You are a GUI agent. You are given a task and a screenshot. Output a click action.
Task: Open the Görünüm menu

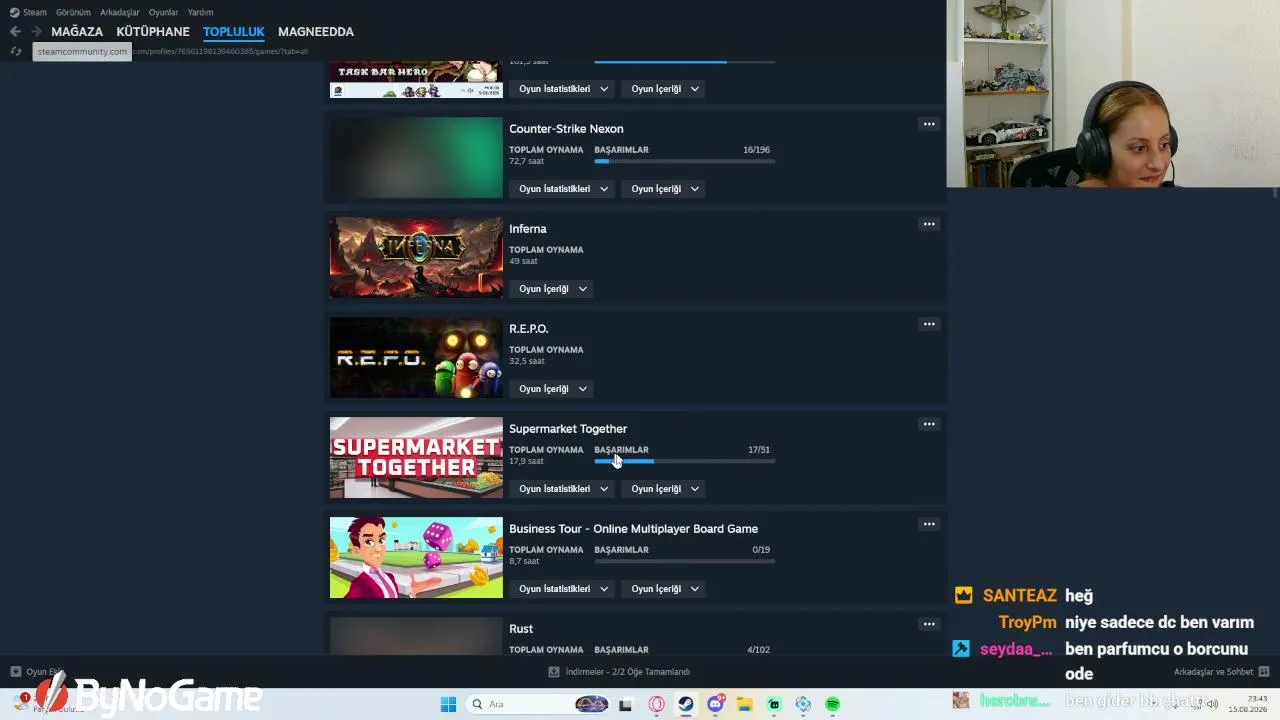point(73,12)
